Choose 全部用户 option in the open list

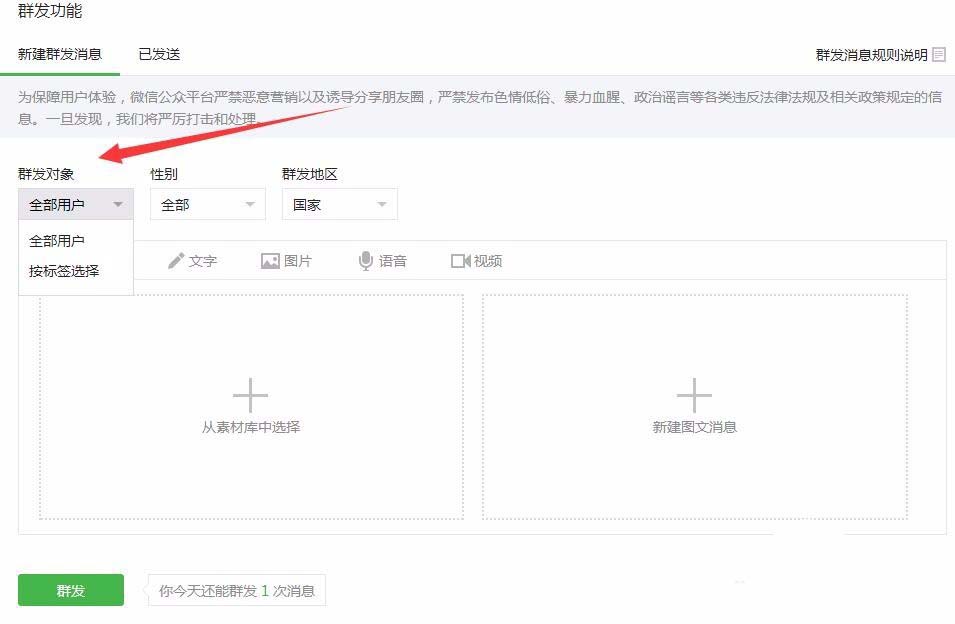tap(57, 241)
